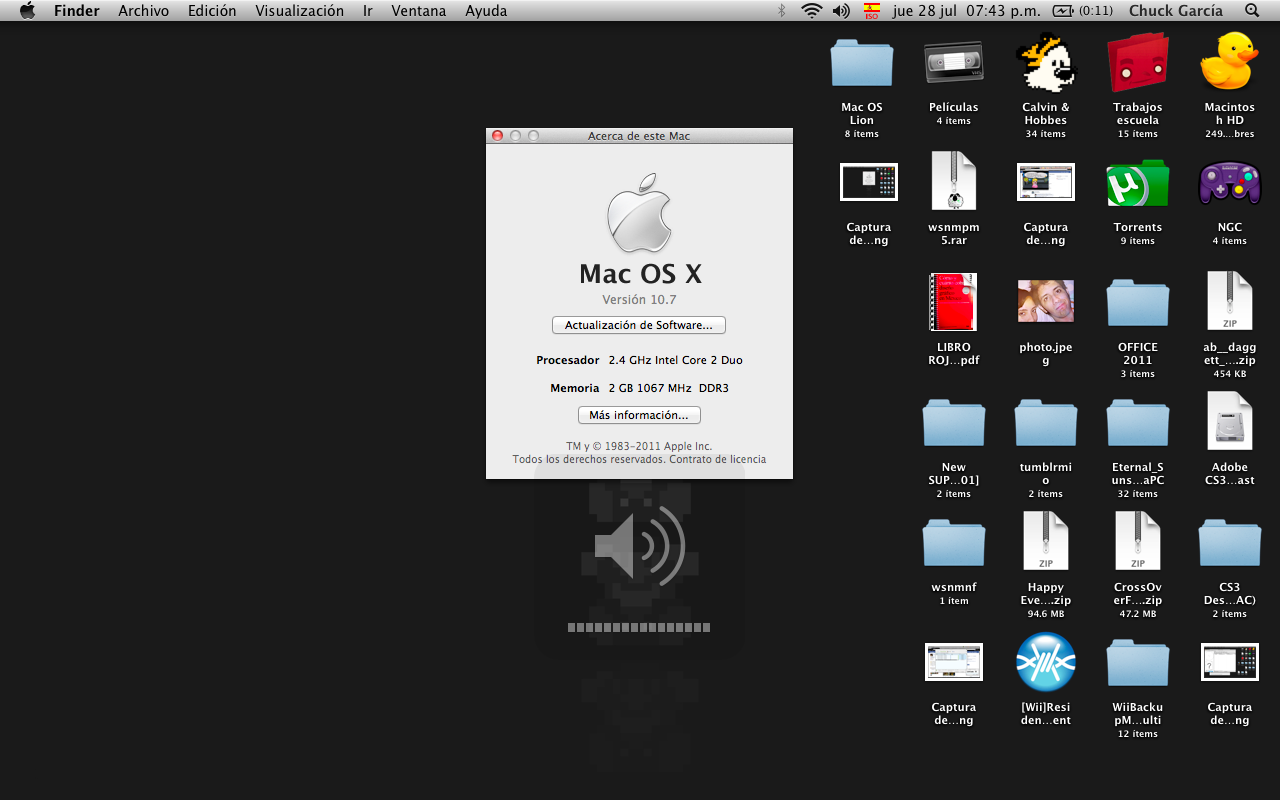Image resolution: width=1280 pixels, height=800 pixels.
Task: Open the Edición menu
Action: [212, 11]
